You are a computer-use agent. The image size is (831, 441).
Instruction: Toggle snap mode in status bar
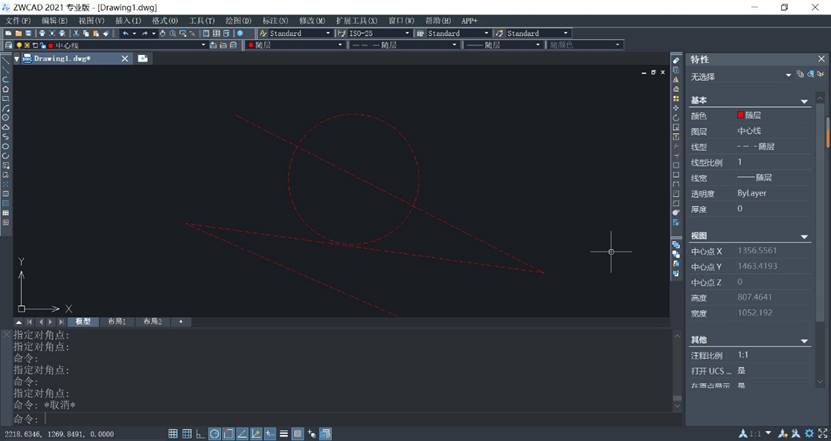[173, 434]
